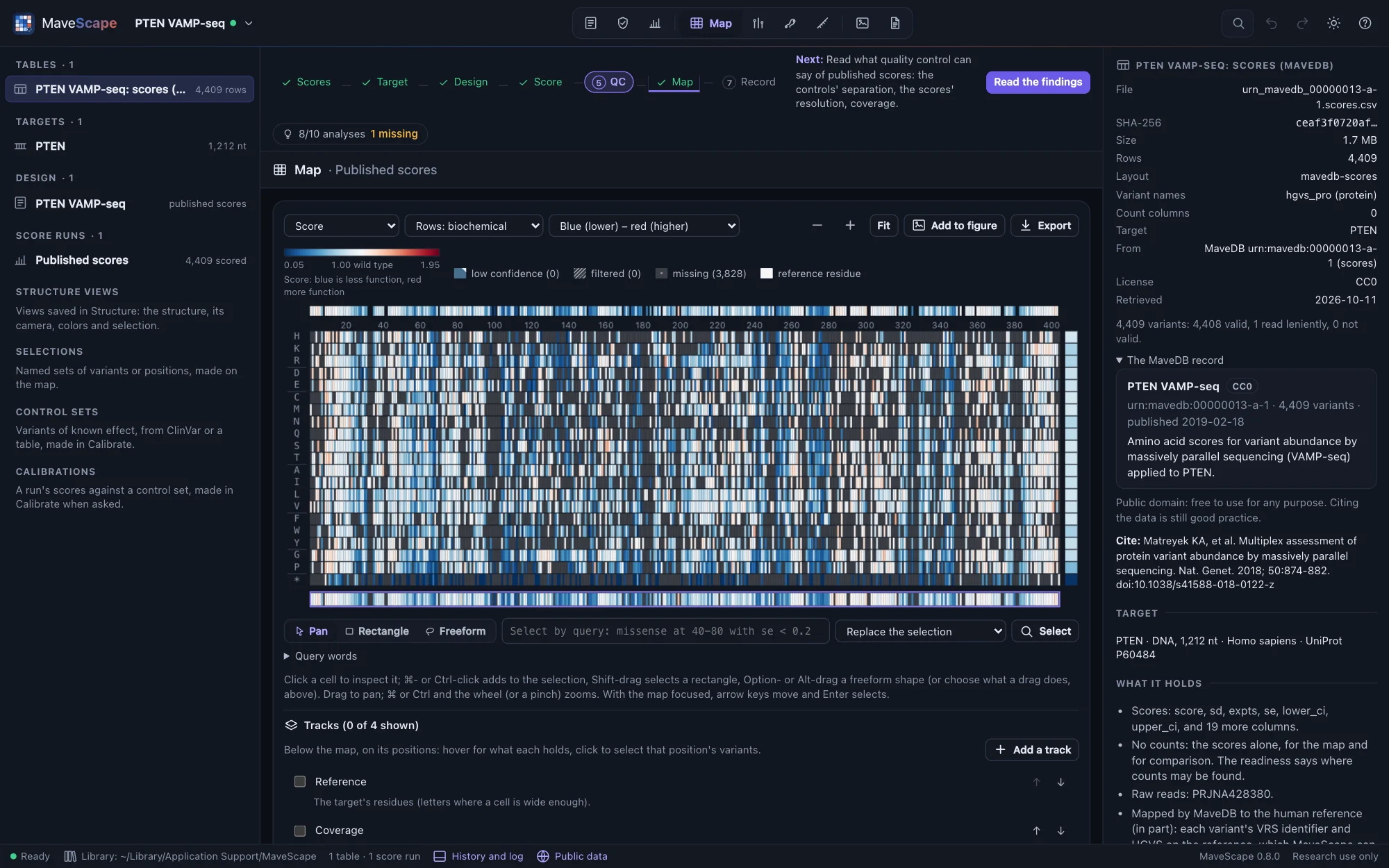
Task: Click the map overview strip below the heatmap
Action: pyautogui.click(x=684, y=599)
